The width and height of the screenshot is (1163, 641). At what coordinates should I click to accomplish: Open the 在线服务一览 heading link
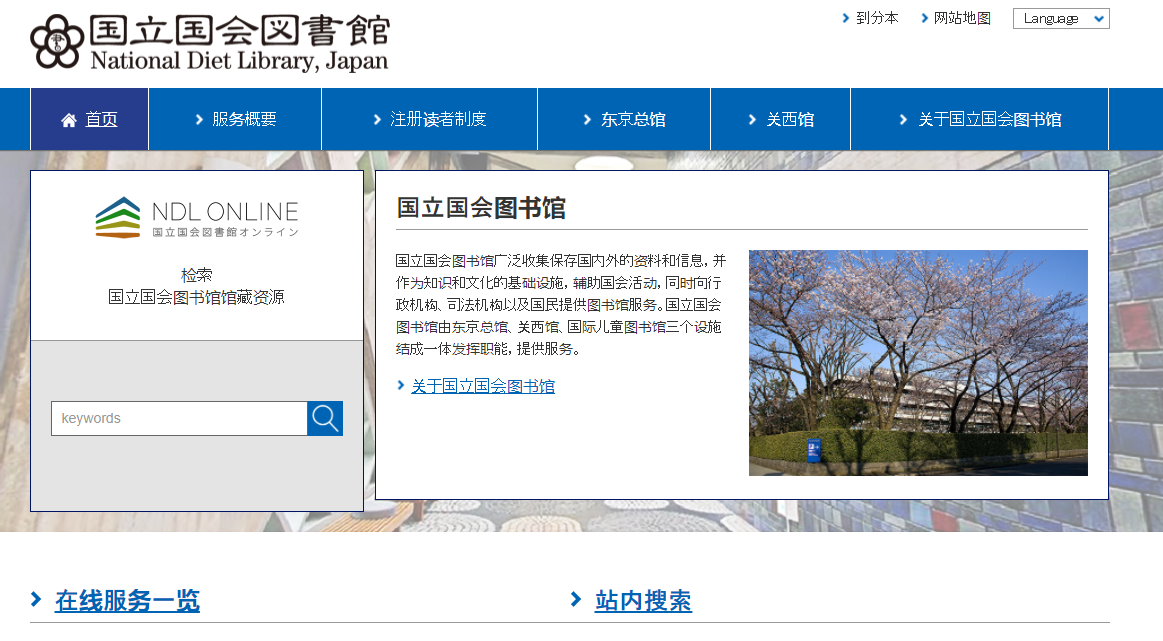click(x=127, y=601)
